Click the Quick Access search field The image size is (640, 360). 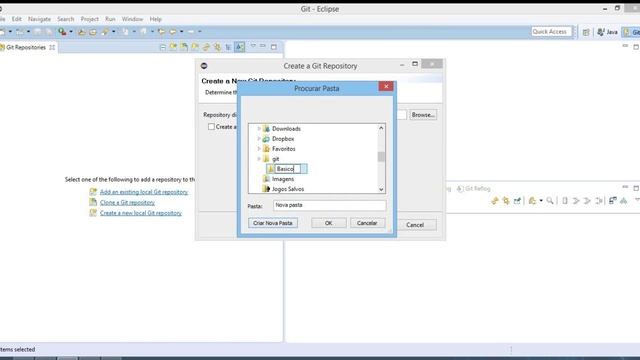551,31
